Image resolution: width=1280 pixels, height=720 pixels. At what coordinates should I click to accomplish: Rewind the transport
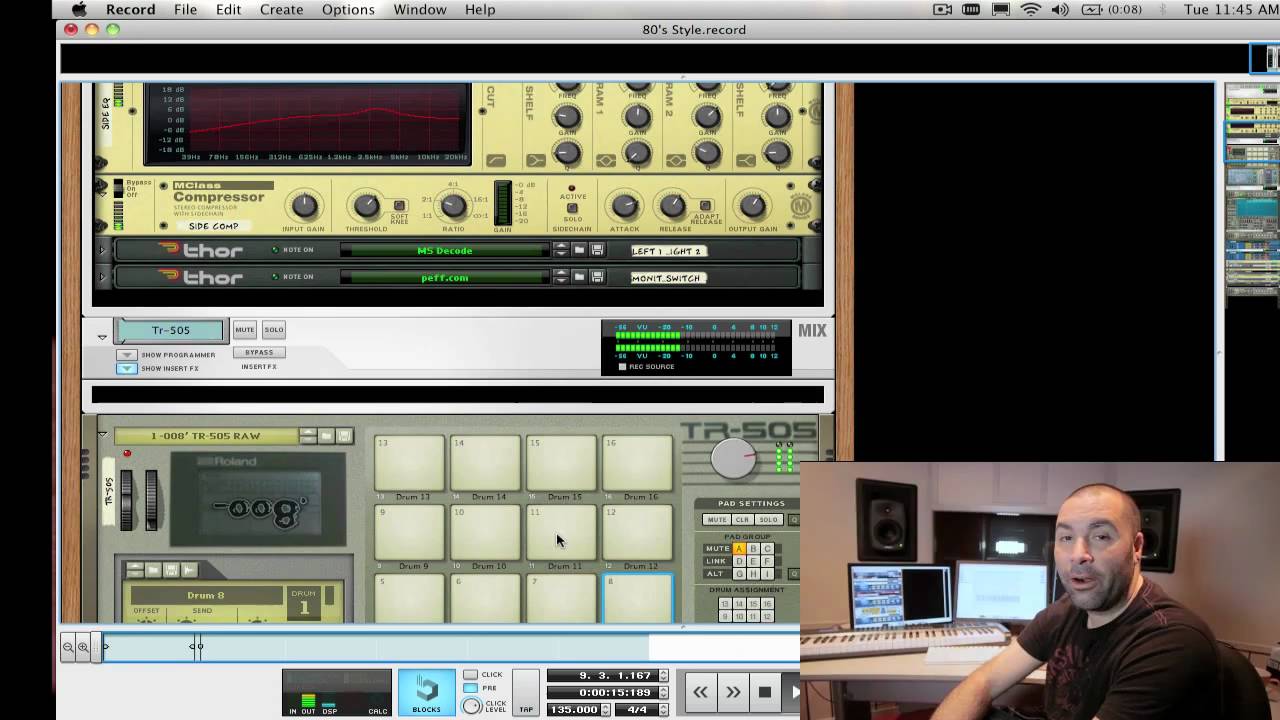tap(700, 691)
